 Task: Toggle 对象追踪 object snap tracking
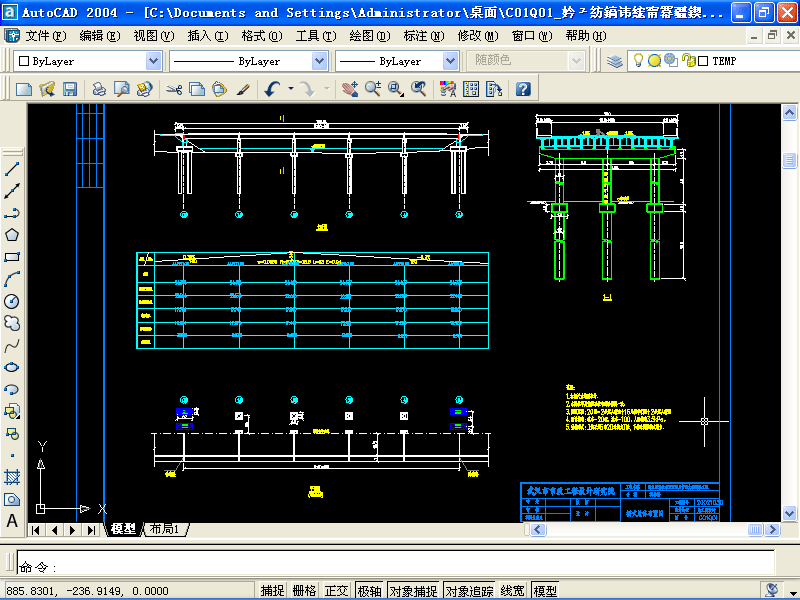pyautogui.click(x=469, y=591)
